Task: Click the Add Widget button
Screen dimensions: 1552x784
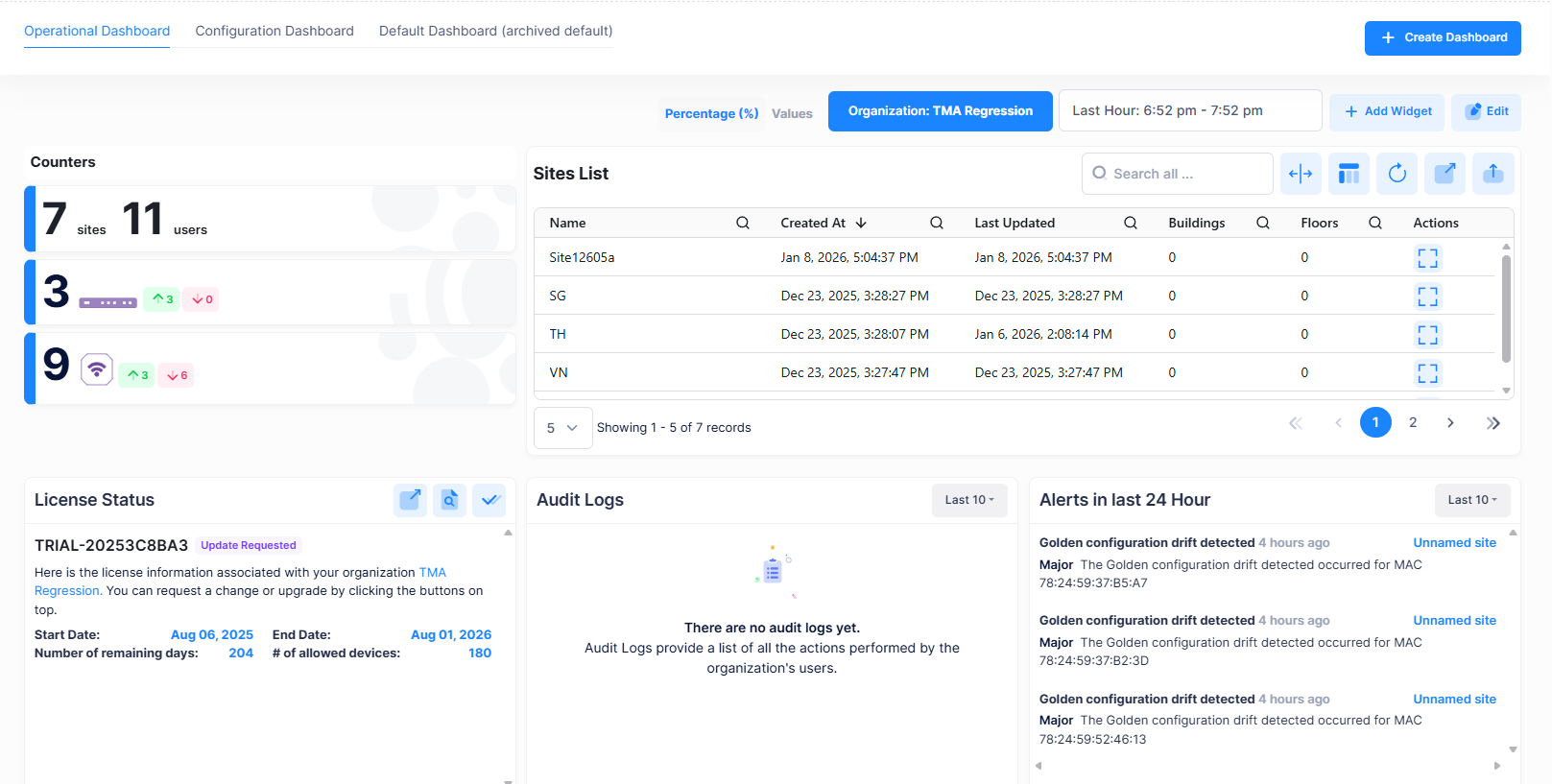Action: 1388,111
